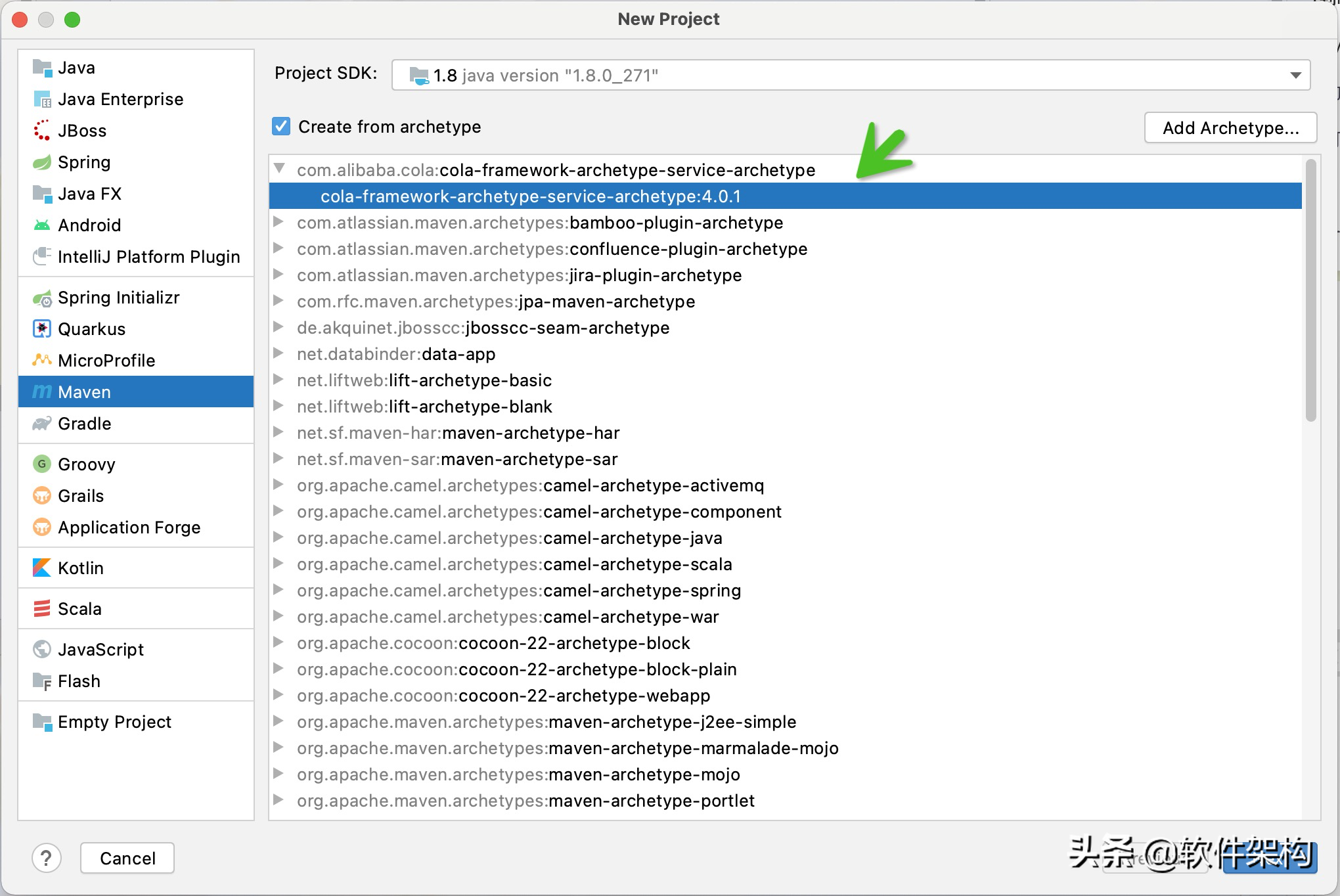Click the JavaScript globe icon
This screenshot has width=1340, height=896.
point(42,650)
